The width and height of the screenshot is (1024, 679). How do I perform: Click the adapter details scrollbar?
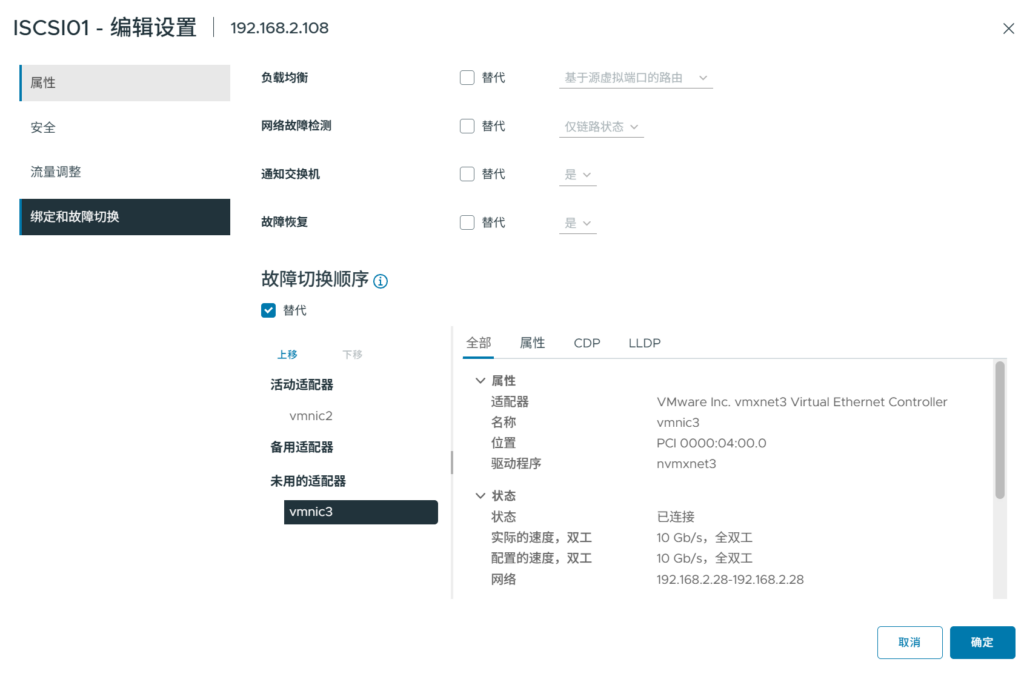[999, 430]
